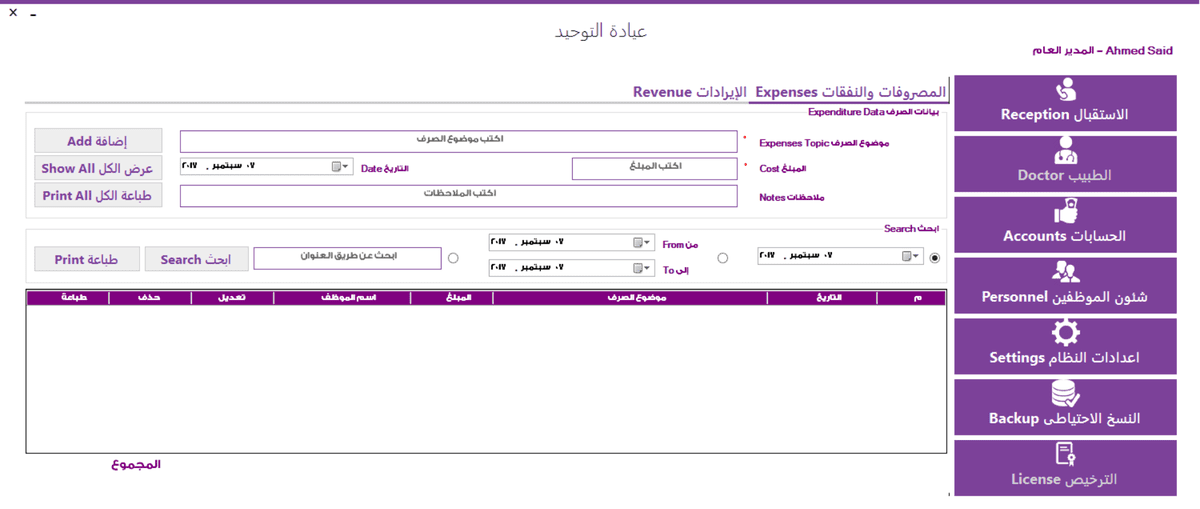Viewport: 1200px width, 509px height.
Task: Choose the search-by-title radio button
Action: tap(453, 258)
